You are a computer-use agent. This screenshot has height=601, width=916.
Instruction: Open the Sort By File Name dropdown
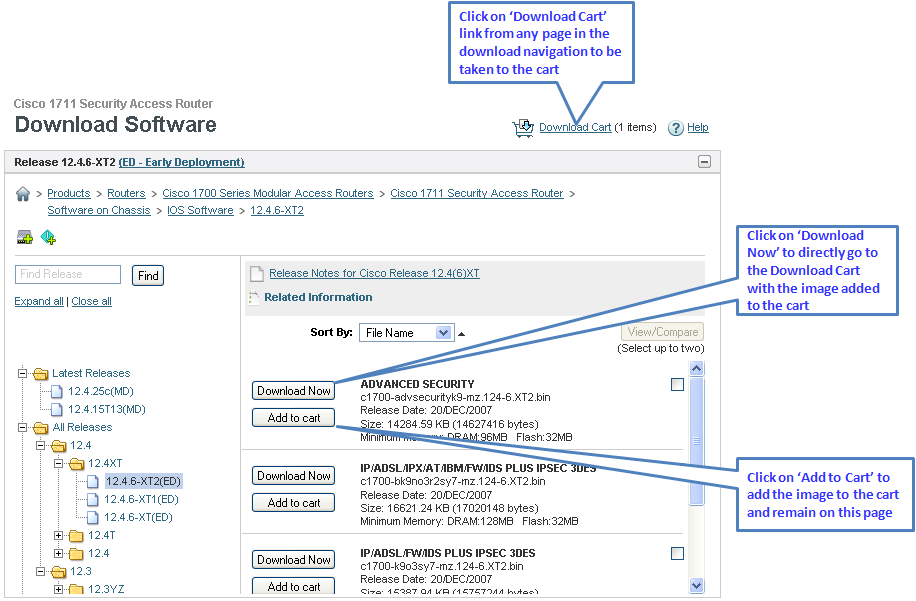click(406, 333)
